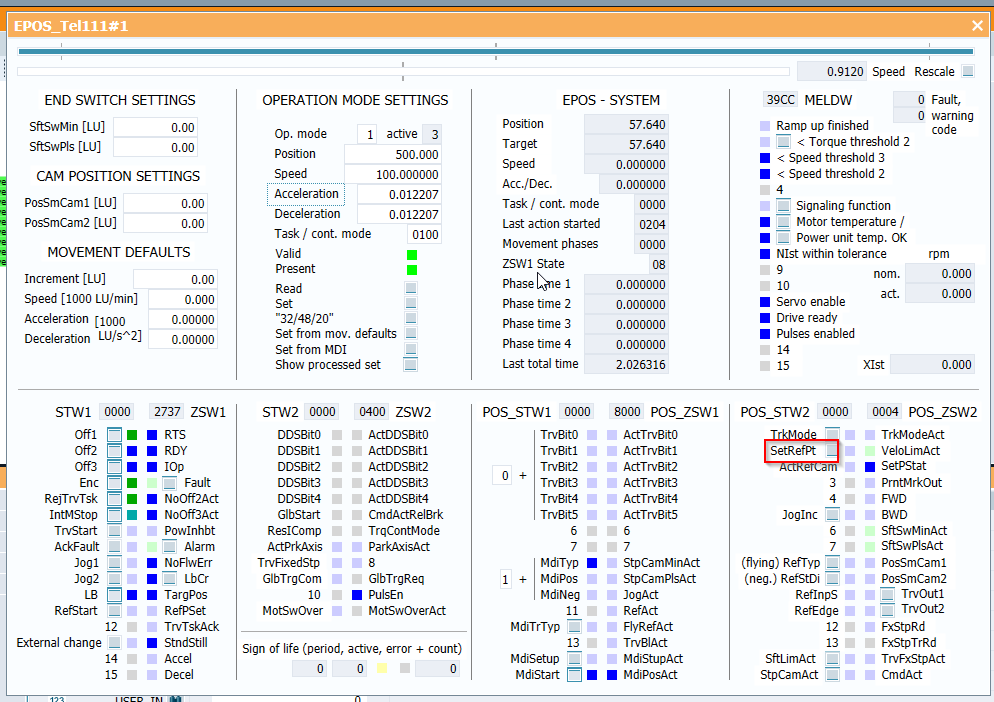Toggle the LbCr checkbox
Image resolution: width=994 pixels, height=702 pixels.
tap(169, 579)
